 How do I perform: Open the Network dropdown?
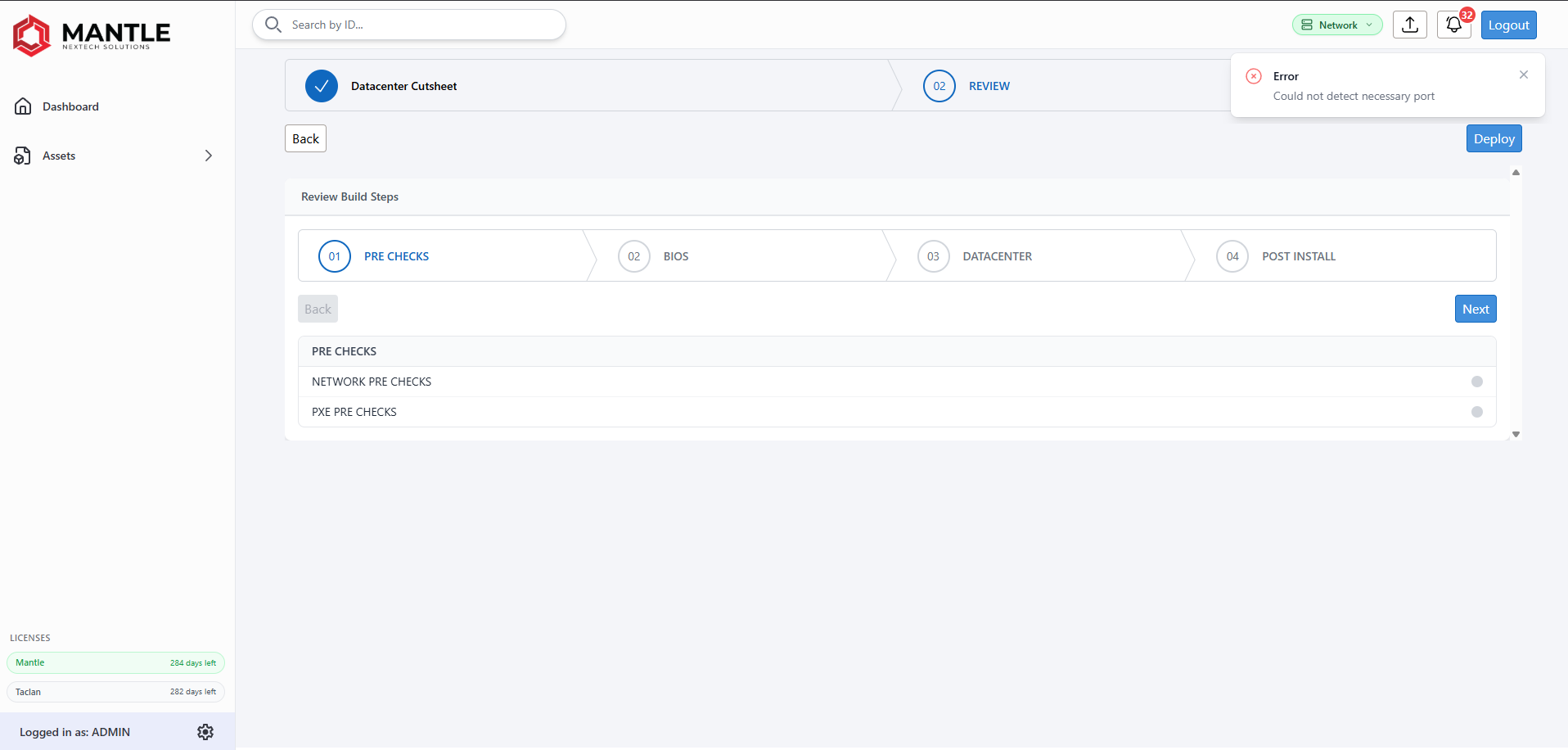click(x=1337, y=25)
